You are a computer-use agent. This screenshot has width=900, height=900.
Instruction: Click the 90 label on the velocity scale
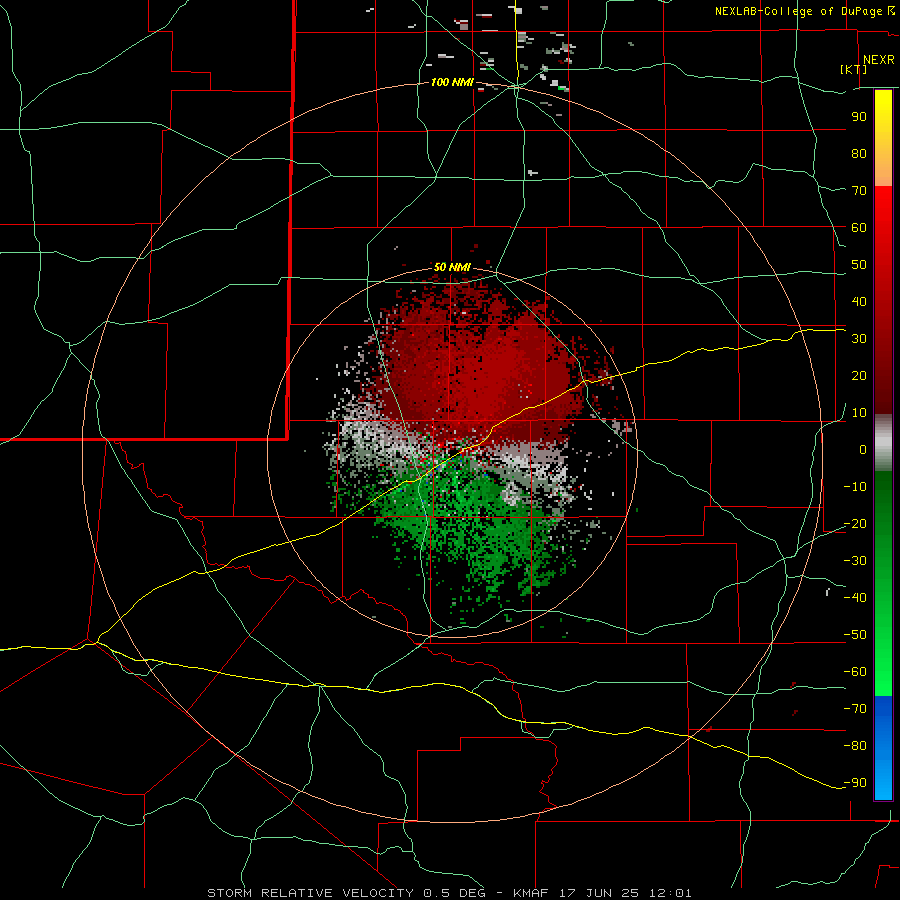pos(859,117)
